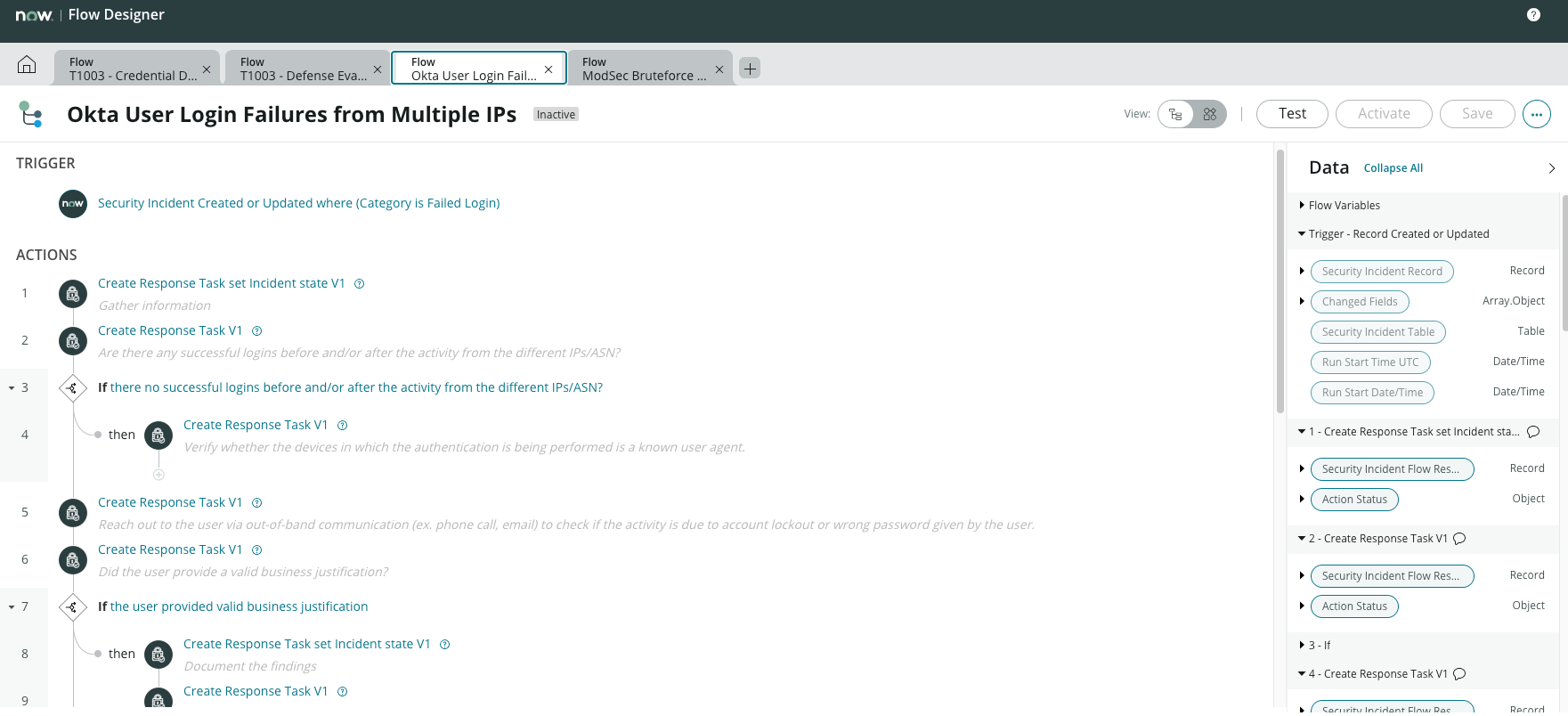Image resolution: width=1568 pixels, height=716 pixels.
Task: Add action below step 4 plus icon
Action: (158, 475)
